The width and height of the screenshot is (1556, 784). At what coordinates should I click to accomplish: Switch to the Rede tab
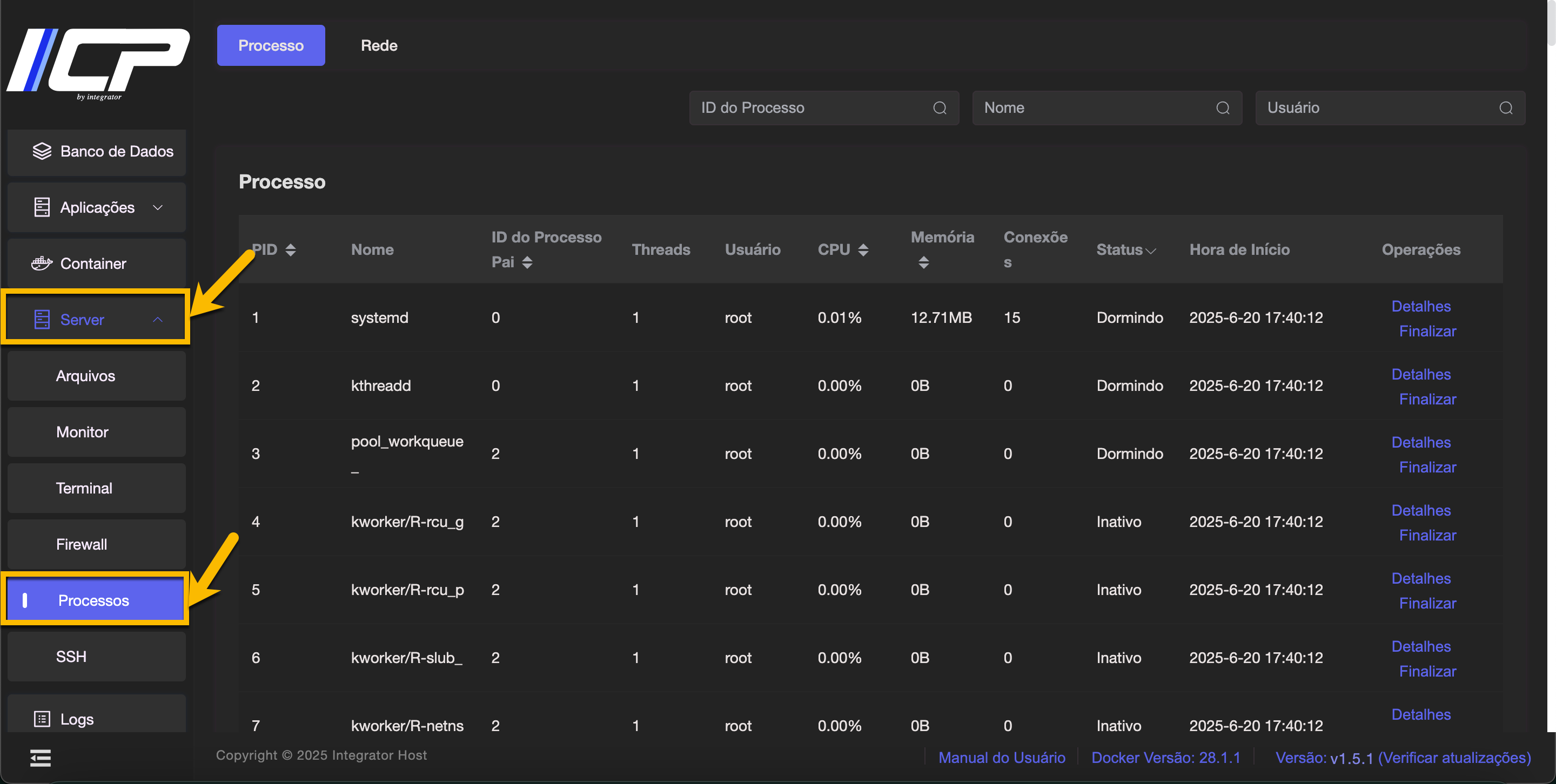[379, 45]
